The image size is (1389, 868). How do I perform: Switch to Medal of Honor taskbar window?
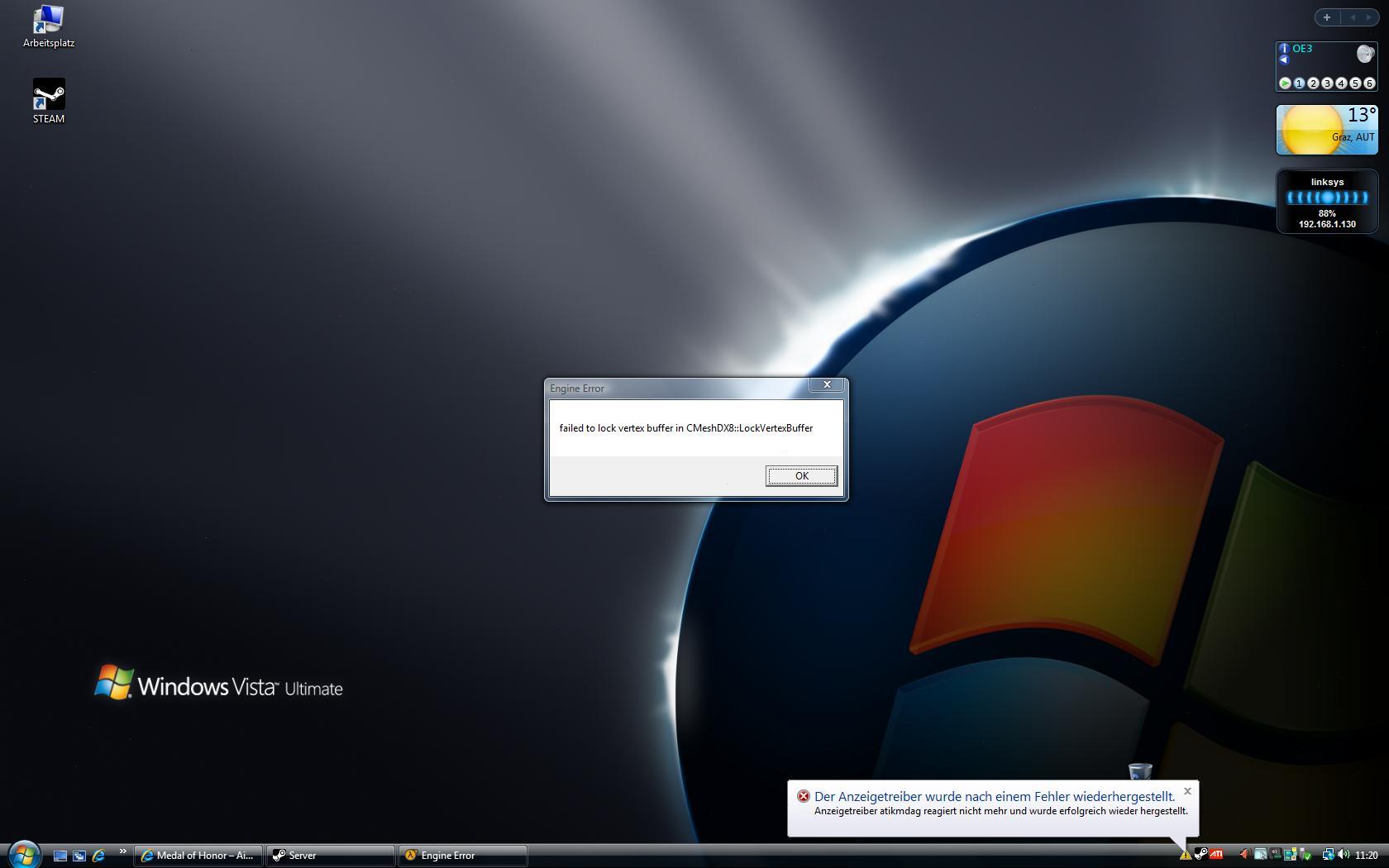point(198,856)
